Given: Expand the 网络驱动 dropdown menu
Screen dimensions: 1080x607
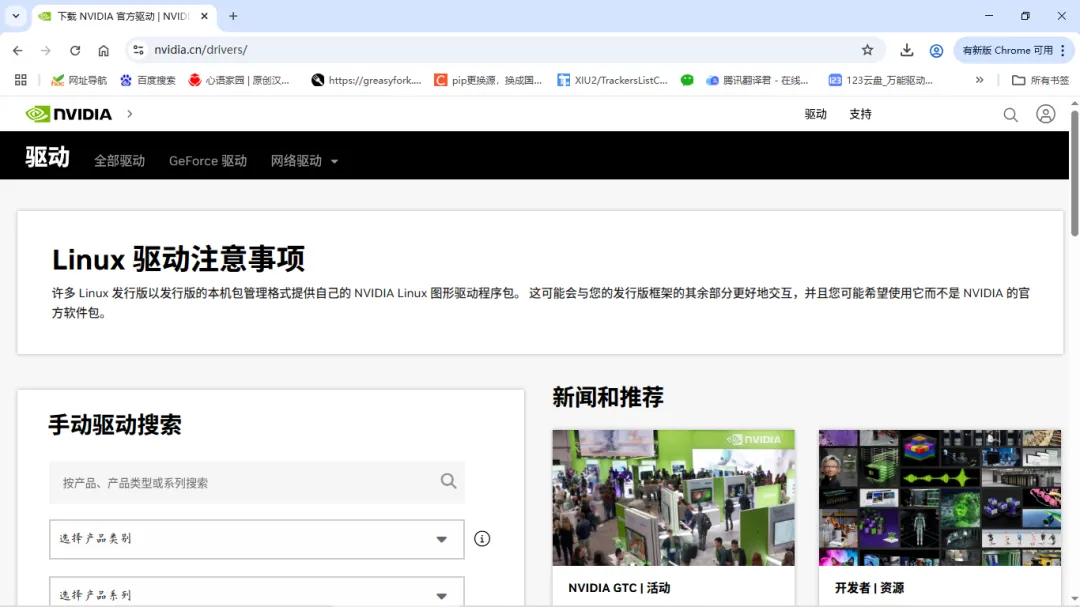Looking at the screenshot, I should [x=304, y=161].
